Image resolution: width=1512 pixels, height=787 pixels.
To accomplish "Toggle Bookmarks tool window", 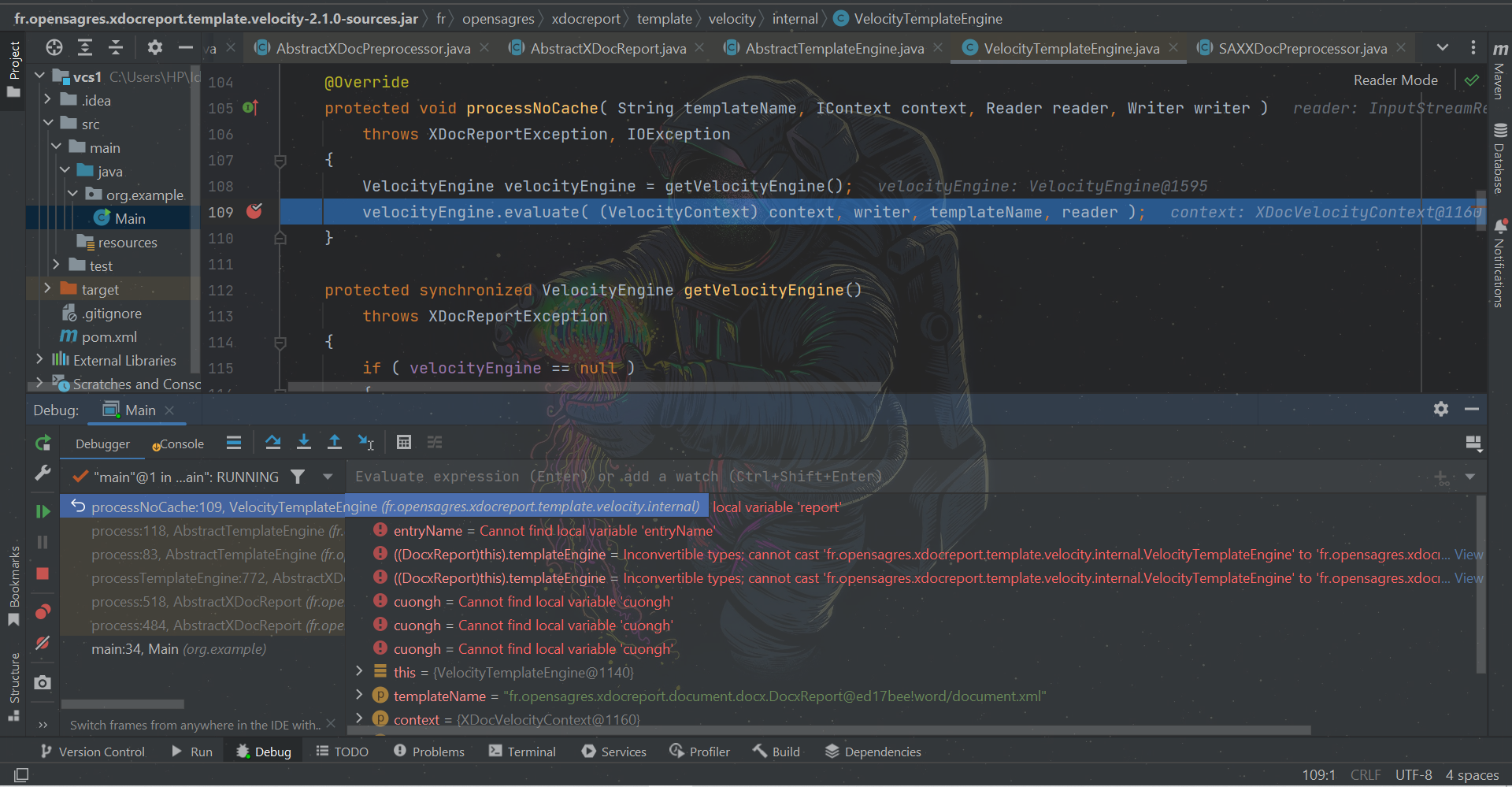I will click(14, 585).
